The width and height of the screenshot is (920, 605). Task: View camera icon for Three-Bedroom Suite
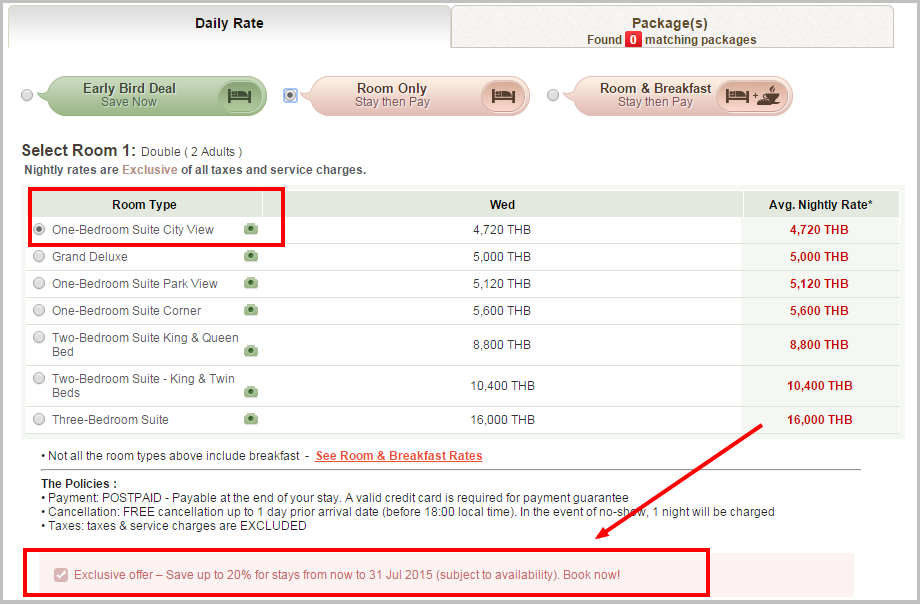[251, 419]
